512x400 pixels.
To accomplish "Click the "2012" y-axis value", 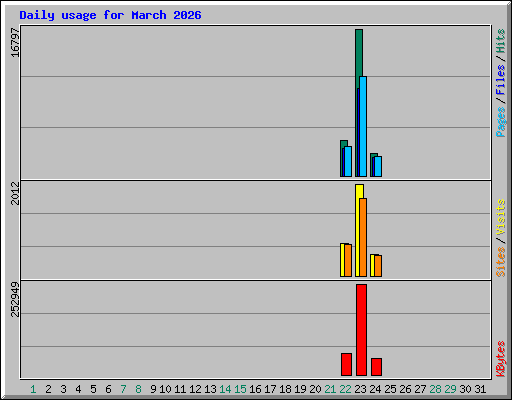I will [15, 193].
